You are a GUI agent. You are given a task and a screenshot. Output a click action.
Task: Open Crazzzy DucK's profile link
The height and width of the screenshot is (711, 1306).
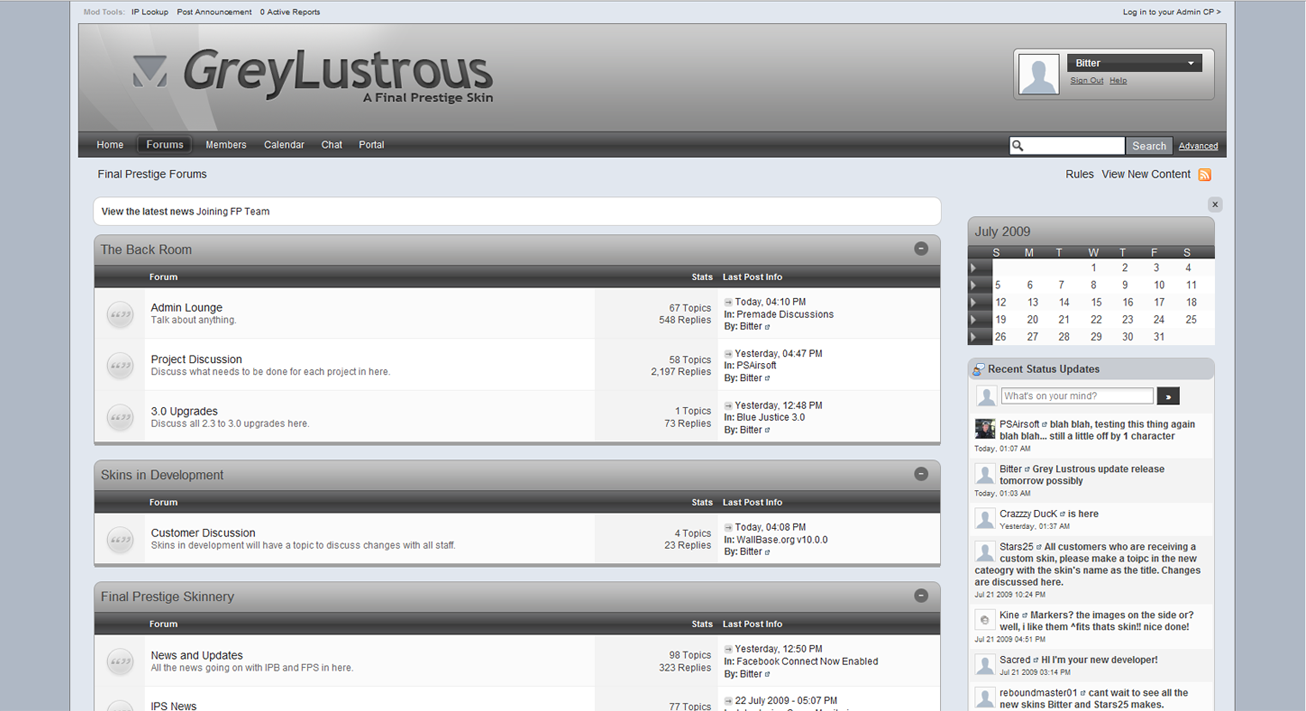click(x=1028, y=514)
